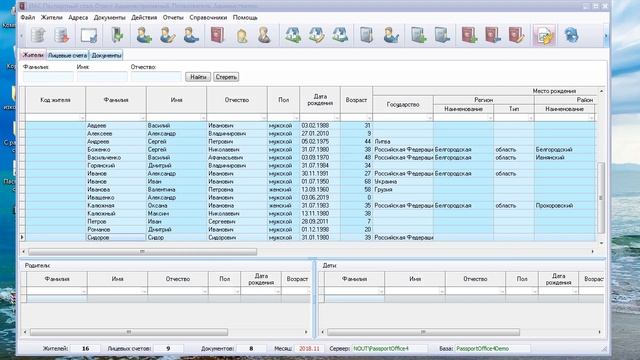Open the Справочники menu
The width and height of the screenshot is (640, 360).
tap(208, 18)
